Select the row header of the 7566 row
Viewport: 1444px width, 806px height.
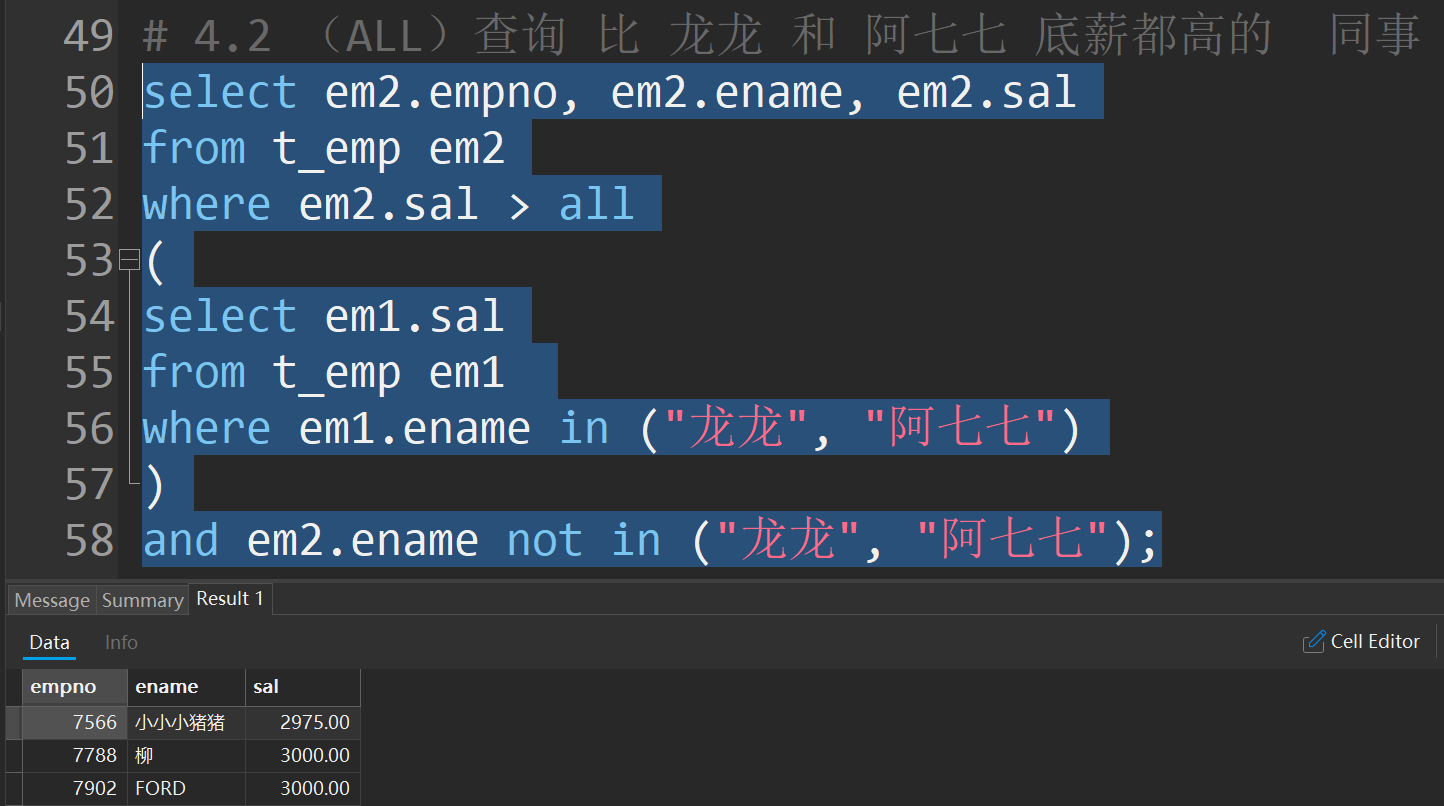pyautogui.click(x=13, y=722)
